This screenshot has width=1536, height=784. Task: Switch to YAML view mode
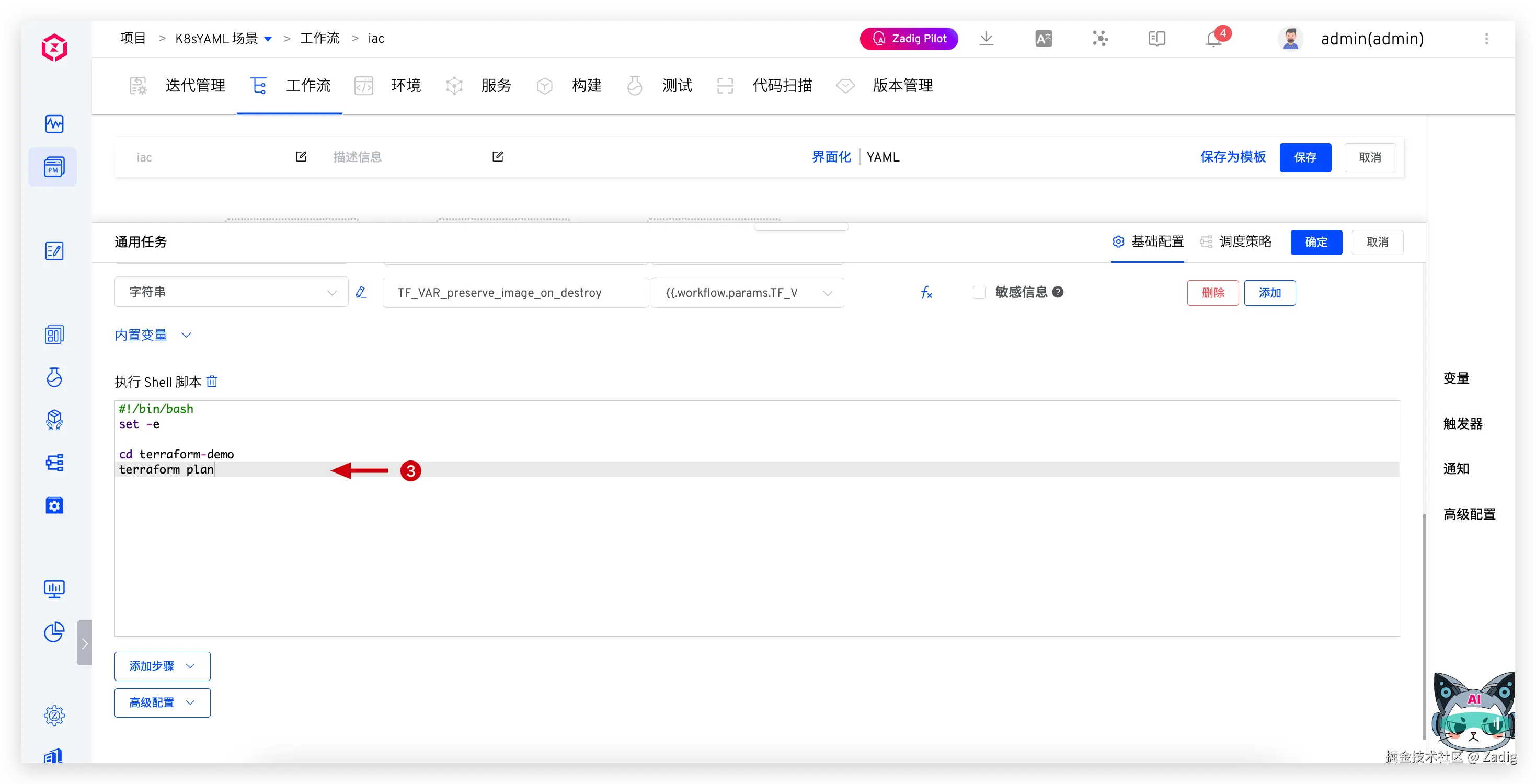point(882,157)
